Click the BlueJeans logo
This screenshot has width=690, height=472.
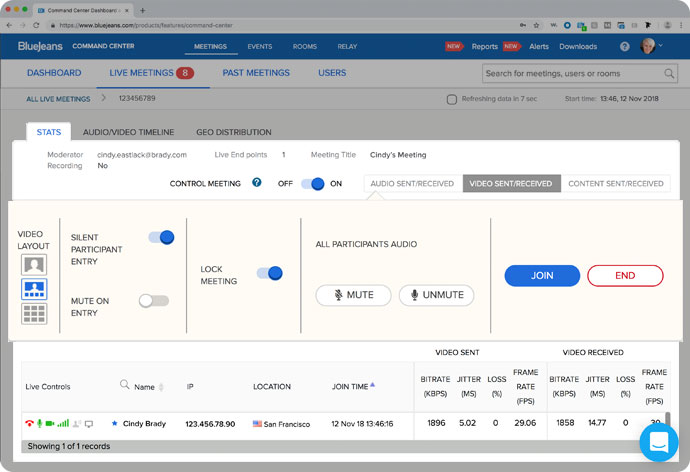[x=40, y=46]
